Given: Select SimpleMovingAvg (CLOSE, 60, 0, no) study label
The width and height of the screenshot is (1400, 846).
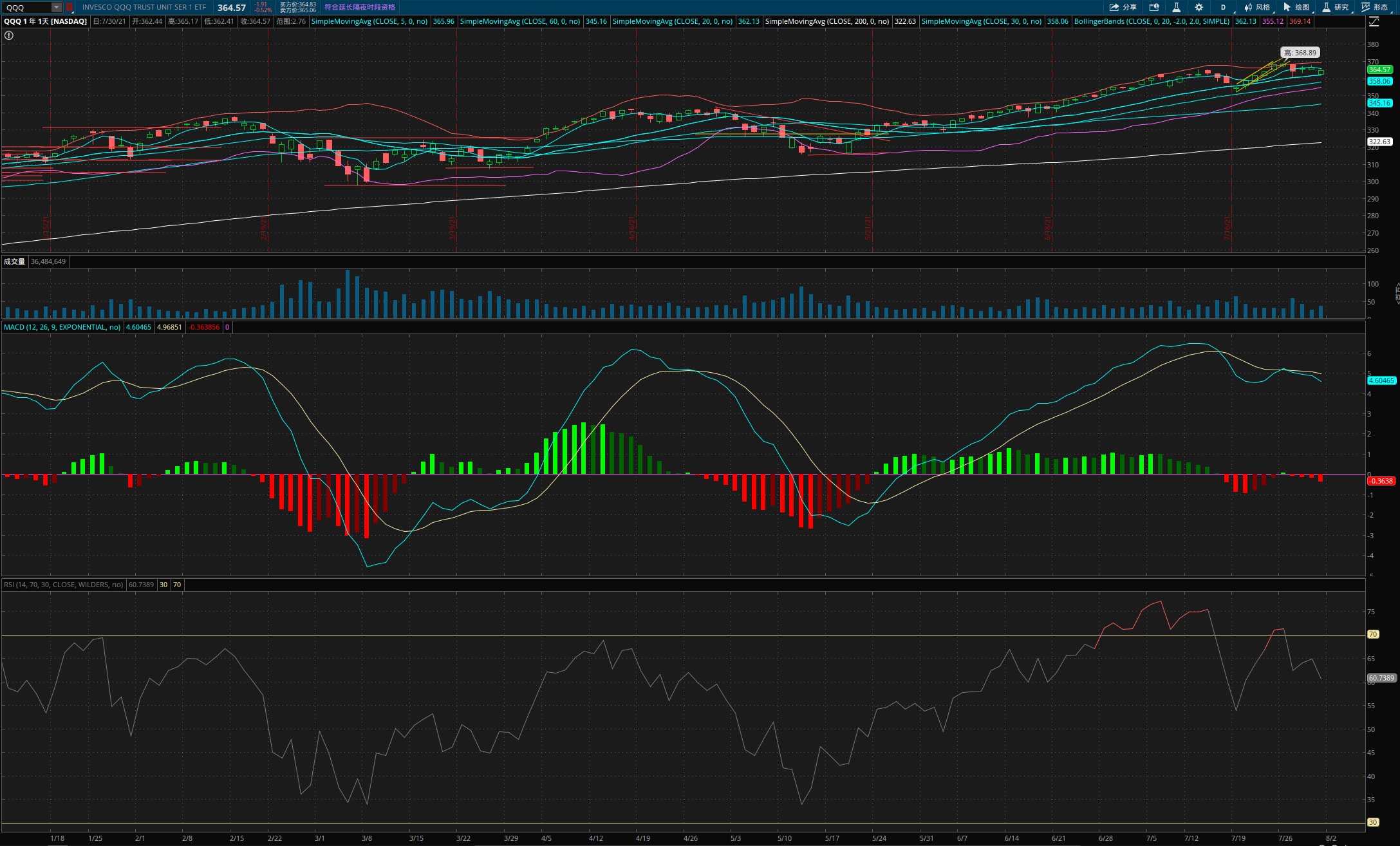Looking at the screenshot, I should pyautogui.click(x=520, y=21).
